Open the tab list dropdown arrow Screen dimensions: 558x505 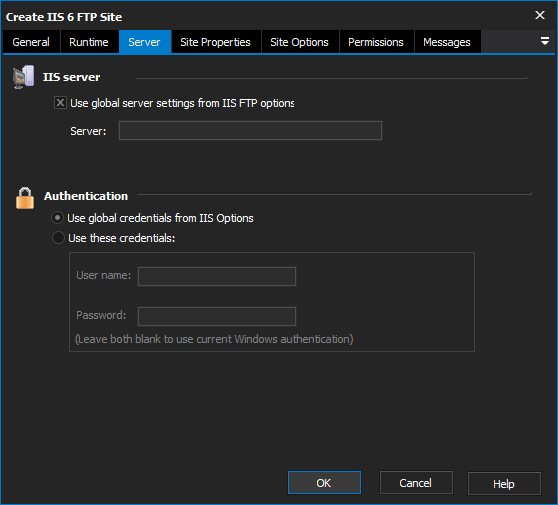(544, 41)
